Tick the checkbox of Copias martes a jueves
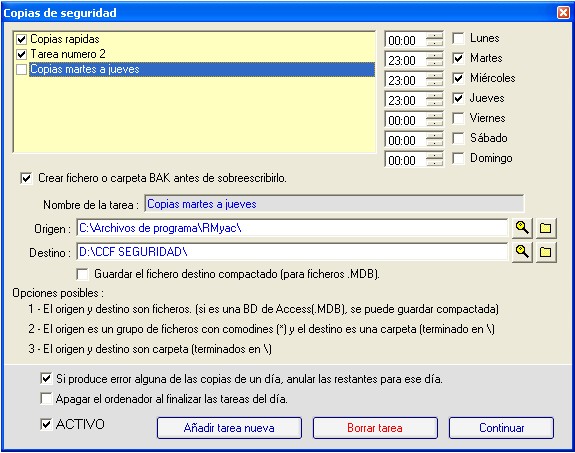This screenshot has width=575, height=453. click(22, 69)
